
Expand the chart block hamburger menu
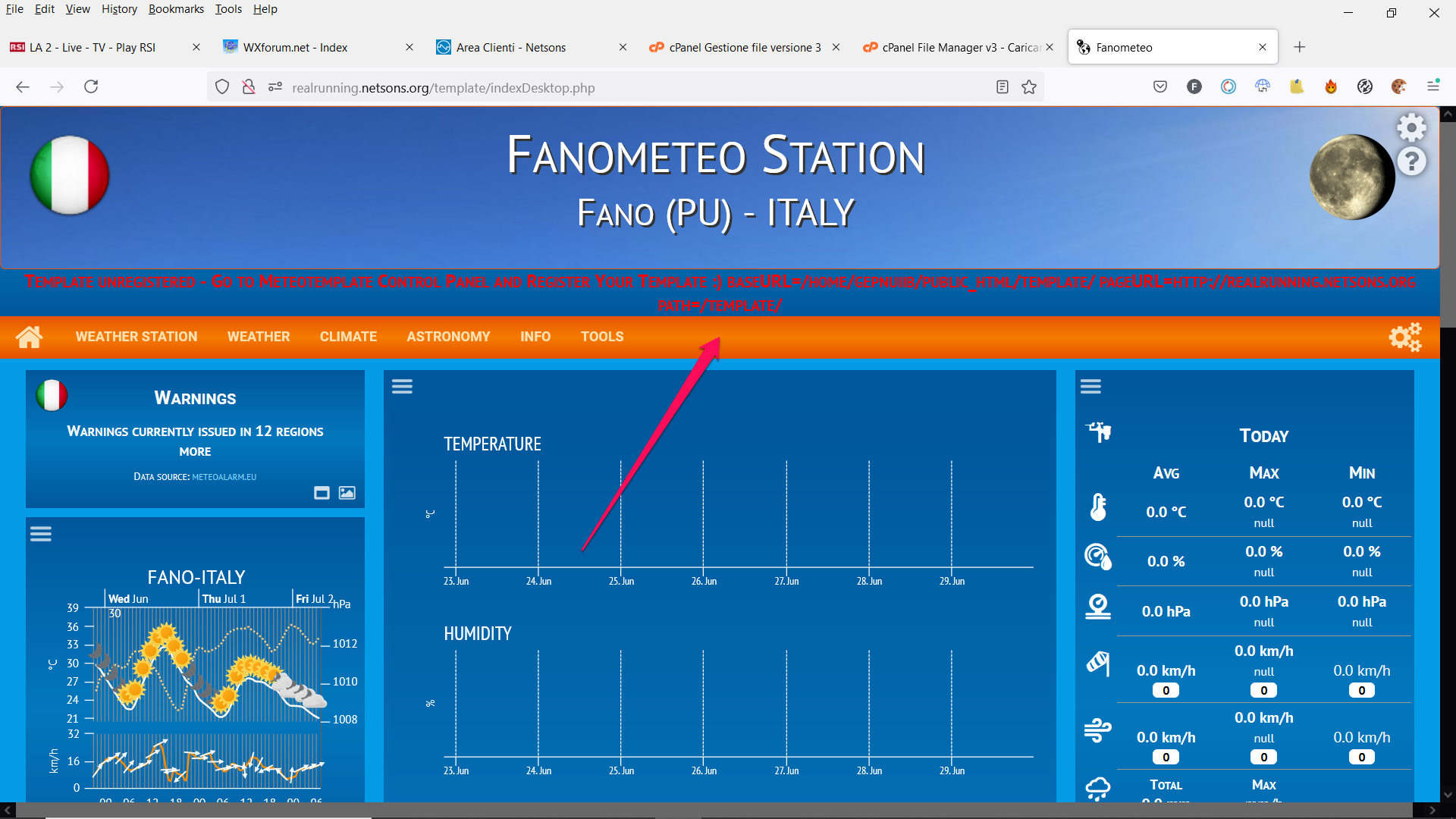tap(402, 387)
